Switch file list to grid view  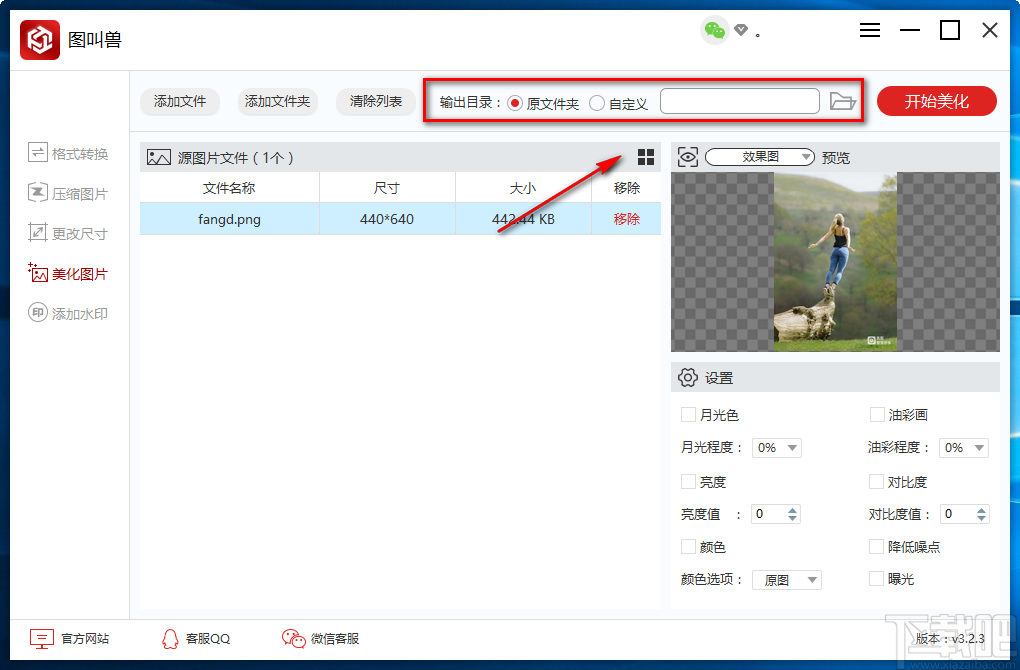645,157
